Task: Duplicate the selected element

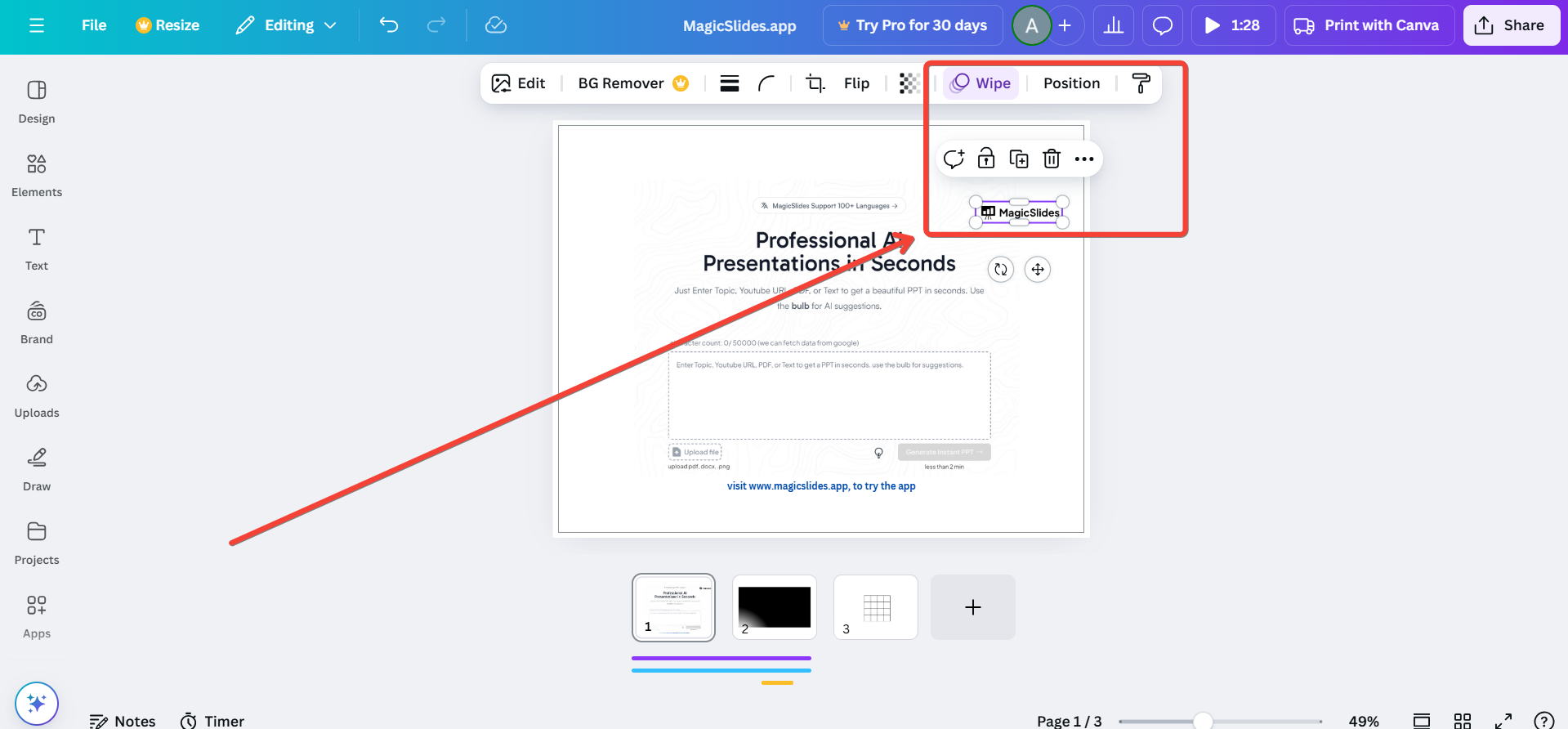Action: 1019,159
